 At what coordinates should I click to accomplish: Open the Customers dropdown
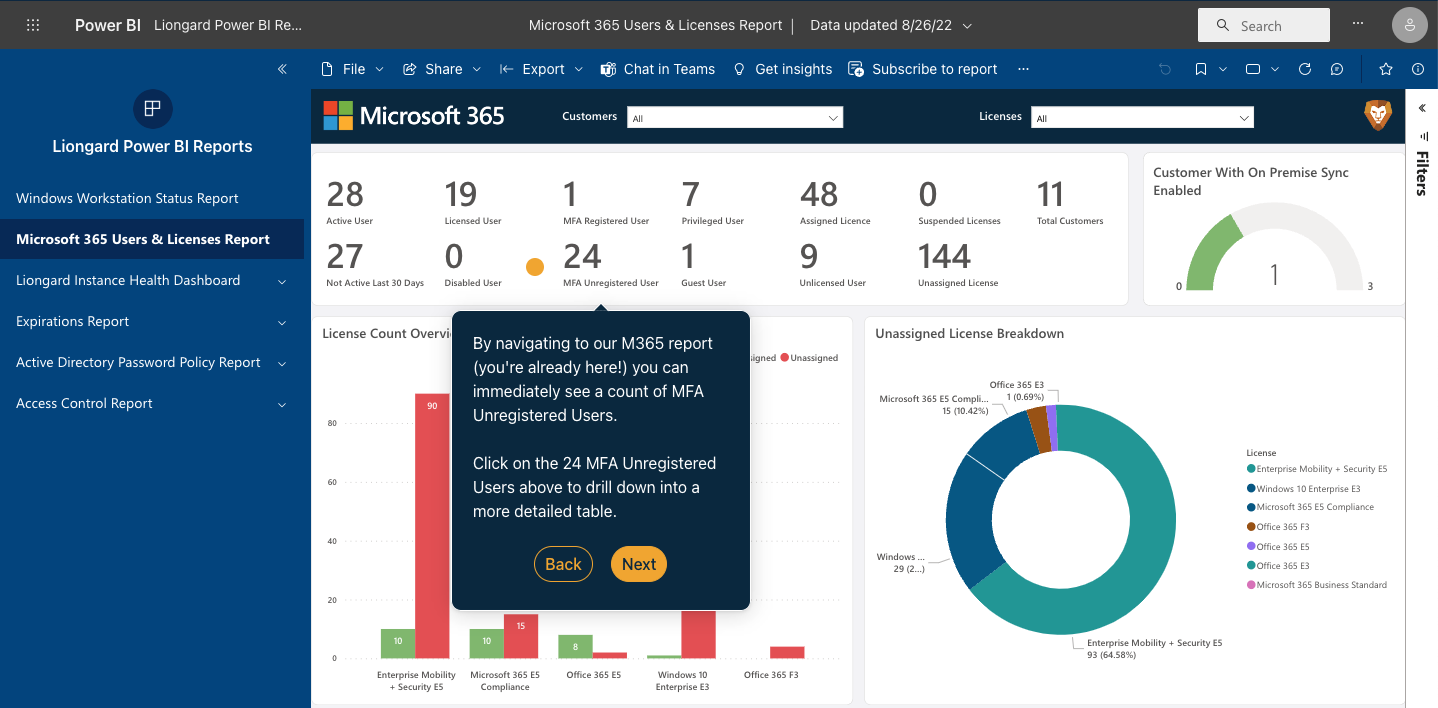click(x=735, y=118)
